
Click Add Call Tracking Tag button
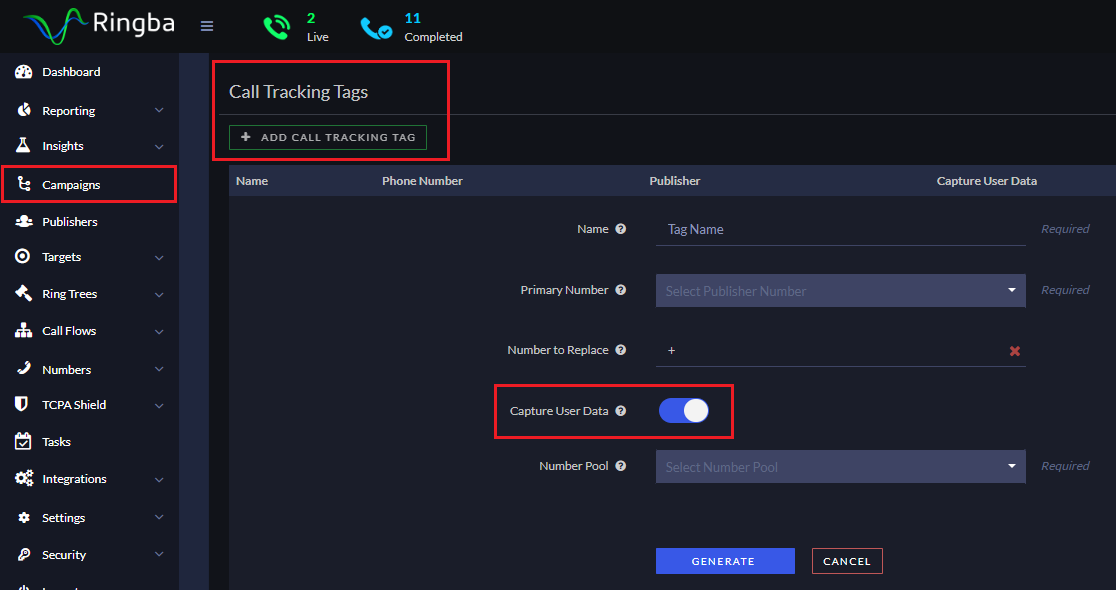(327, 137)
